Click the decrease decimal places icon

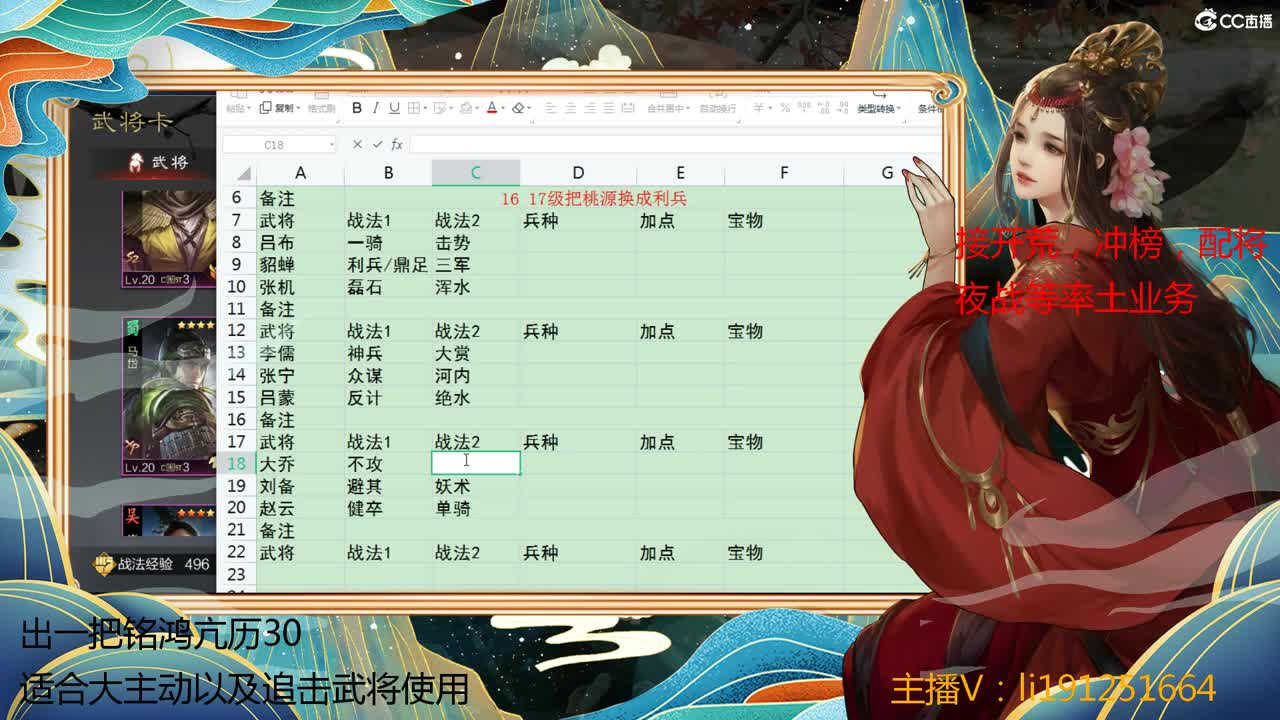coord(842,108)
